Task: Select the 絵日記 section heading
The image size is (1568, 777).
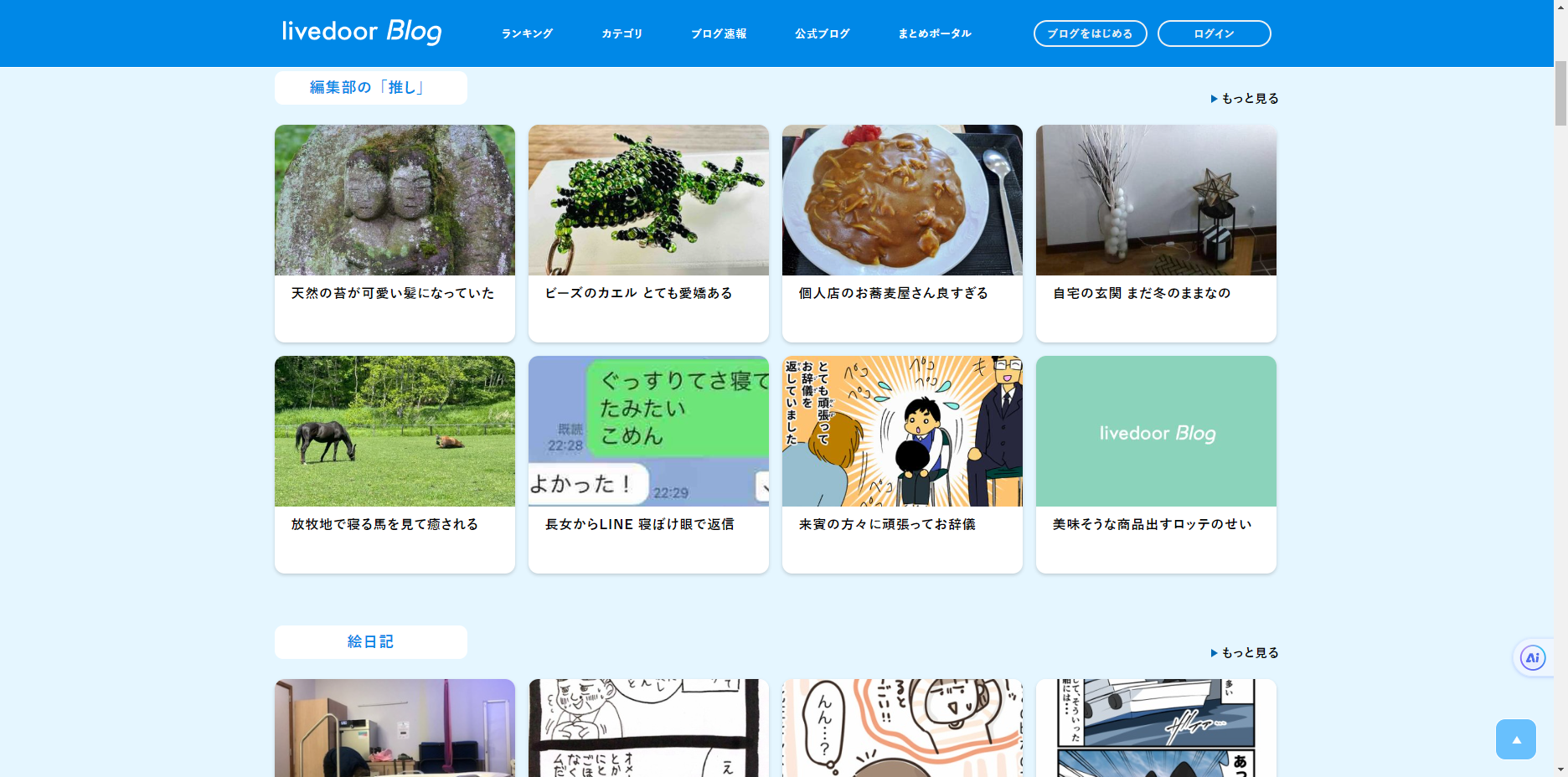Action: click(371, 642)
